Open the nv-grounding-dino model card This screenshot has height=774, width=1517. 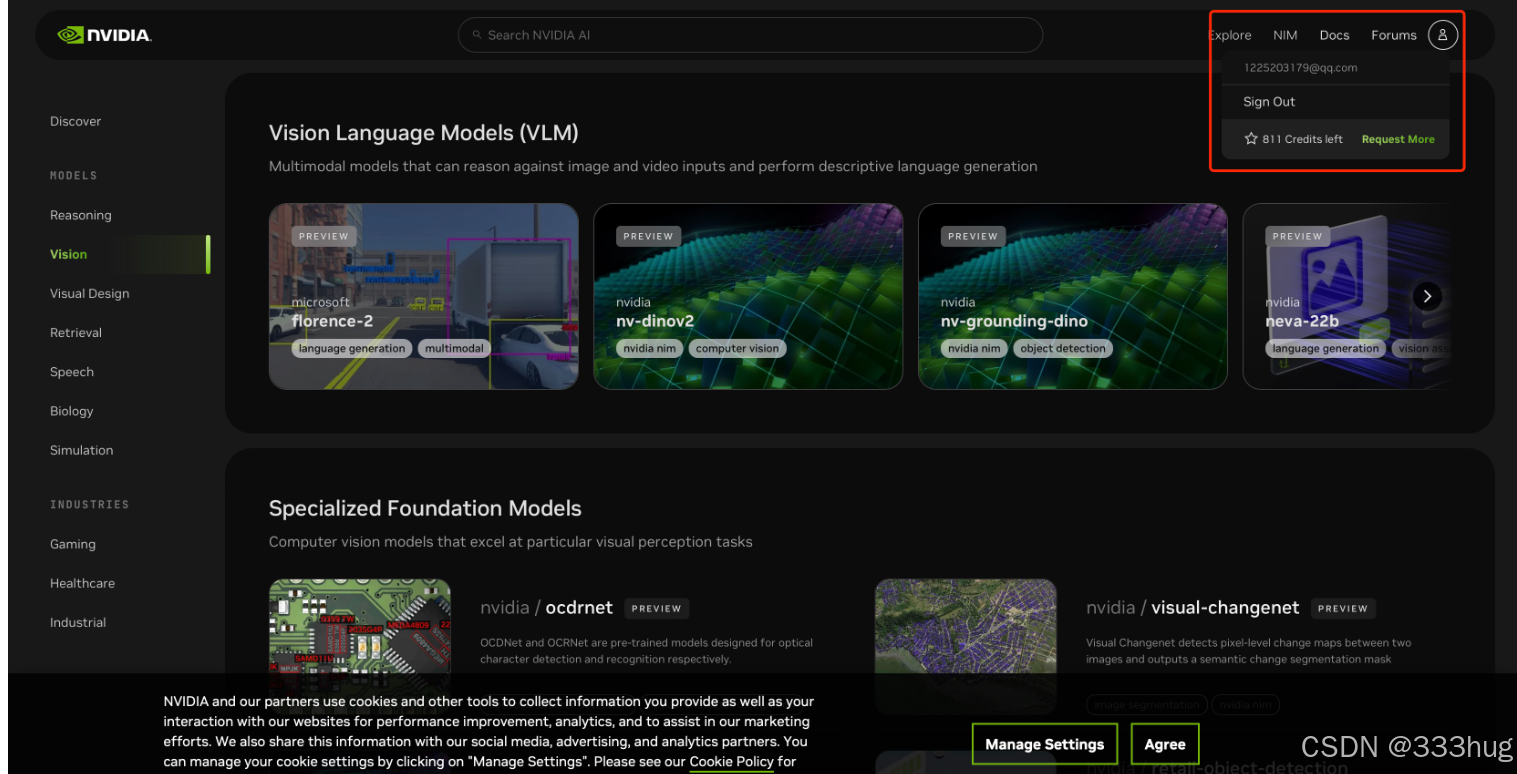[1073, 296]
